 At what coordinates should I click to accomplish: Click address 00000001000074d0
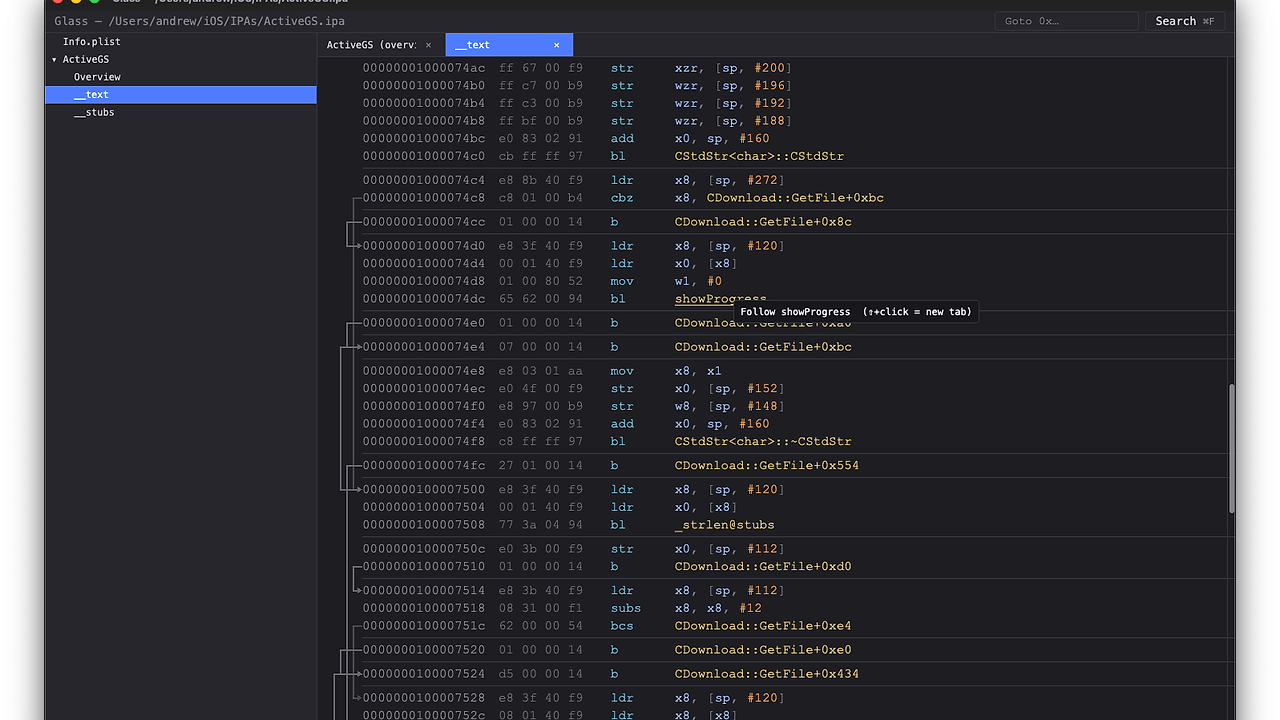[x=423, y=246]
